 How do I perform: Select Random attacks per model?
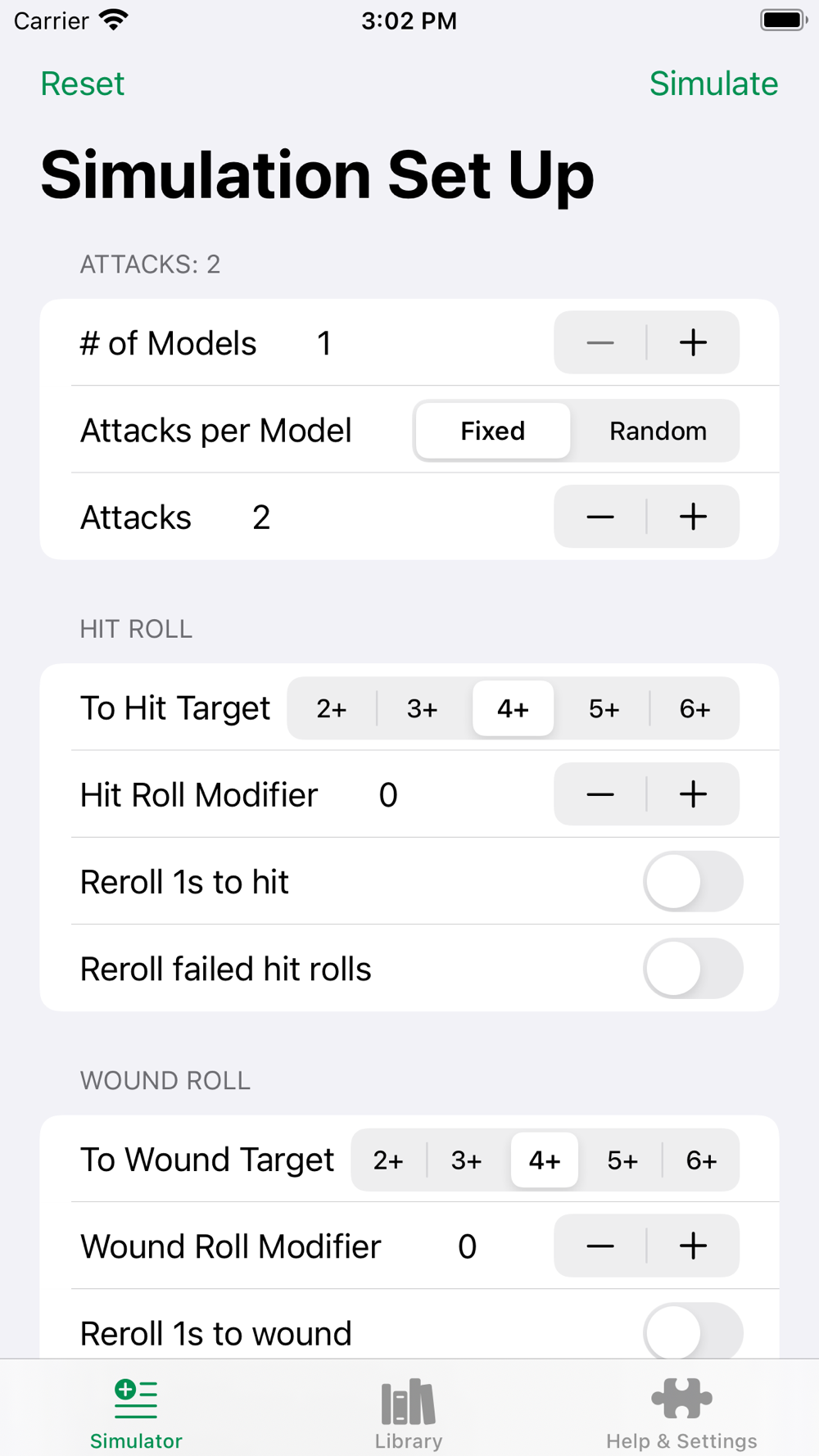pyautogui.click(x=658, y=431)
